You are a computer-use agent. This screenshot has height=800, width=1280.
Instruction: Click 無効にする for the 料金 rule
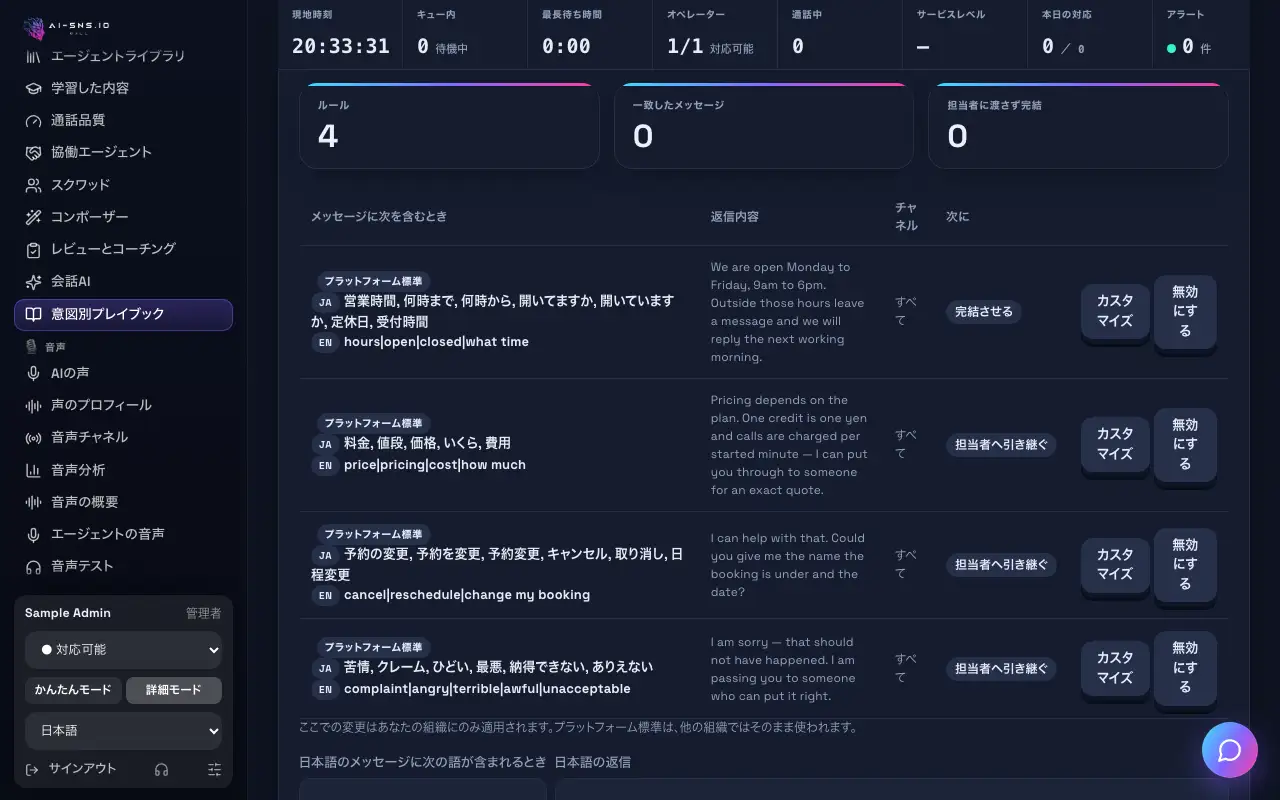(1185, 444)
